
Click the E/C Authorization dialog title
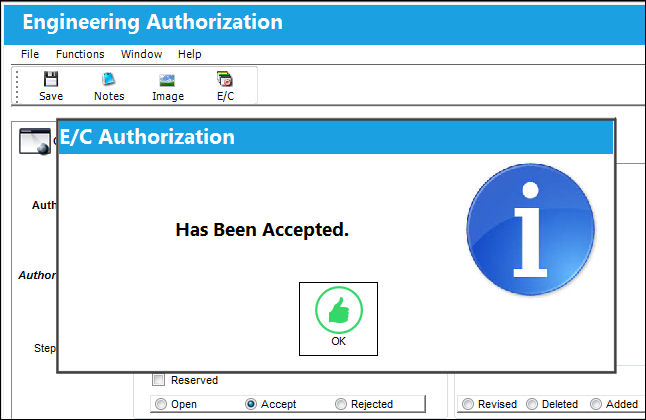tap(147, 137)
